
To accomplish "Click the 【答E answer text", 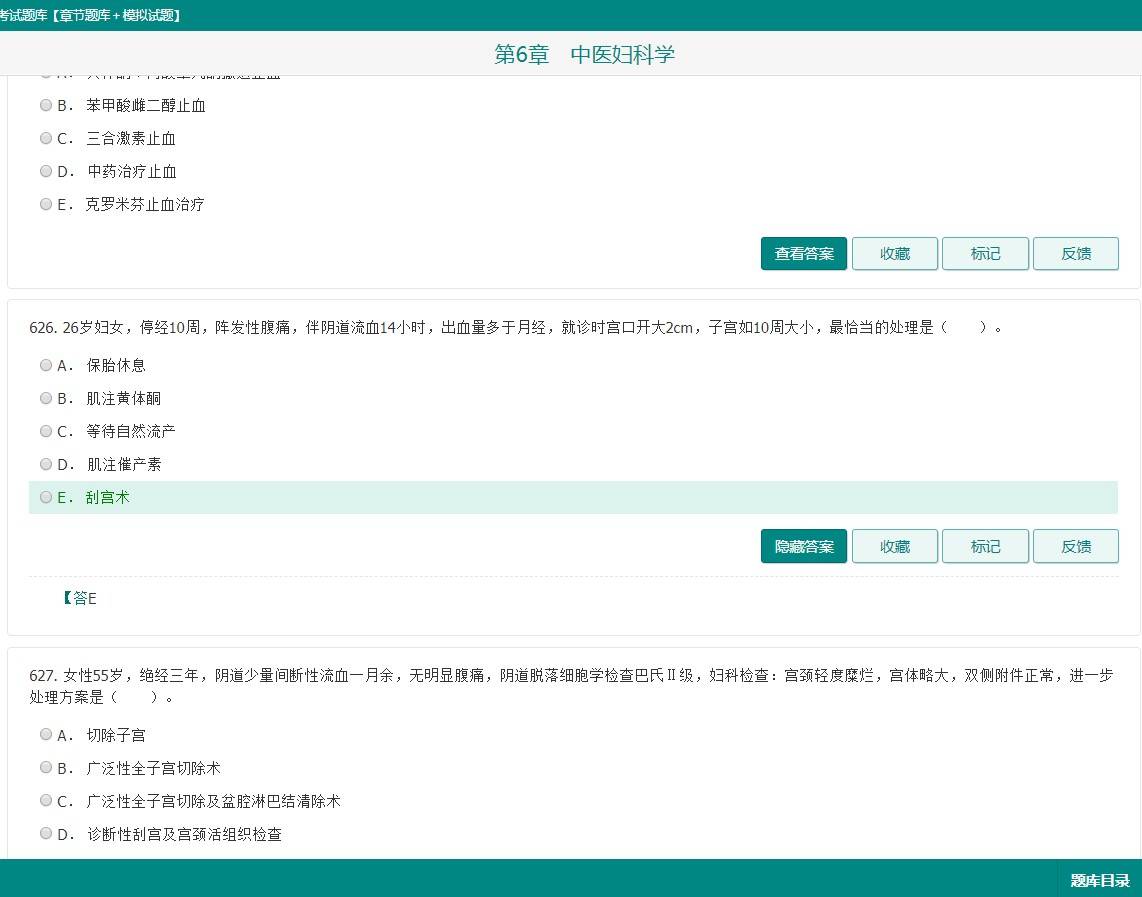I will pyautogui.click(x=79, y=598).
